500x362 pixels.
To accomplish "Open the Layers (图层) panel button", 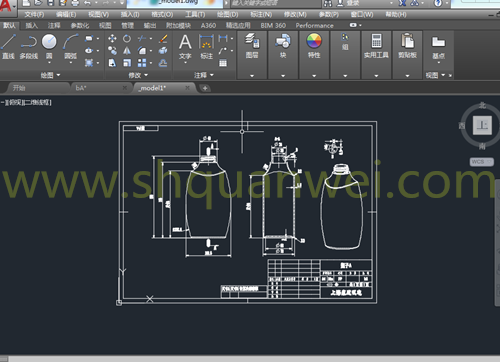I will click(252, 46).
